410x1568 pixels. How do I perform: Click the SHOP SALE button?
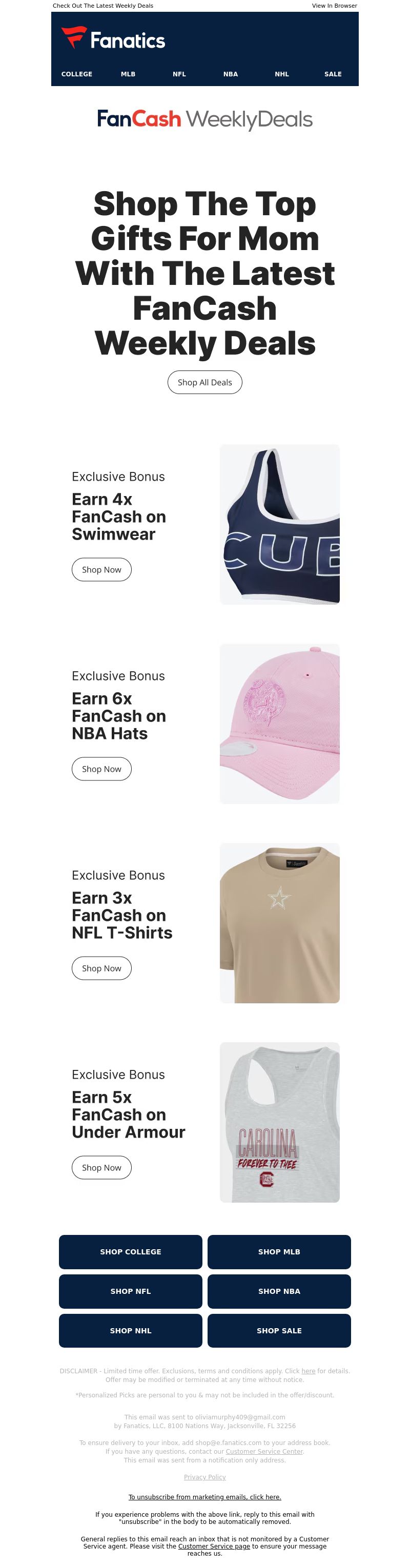pos(279,1331)
